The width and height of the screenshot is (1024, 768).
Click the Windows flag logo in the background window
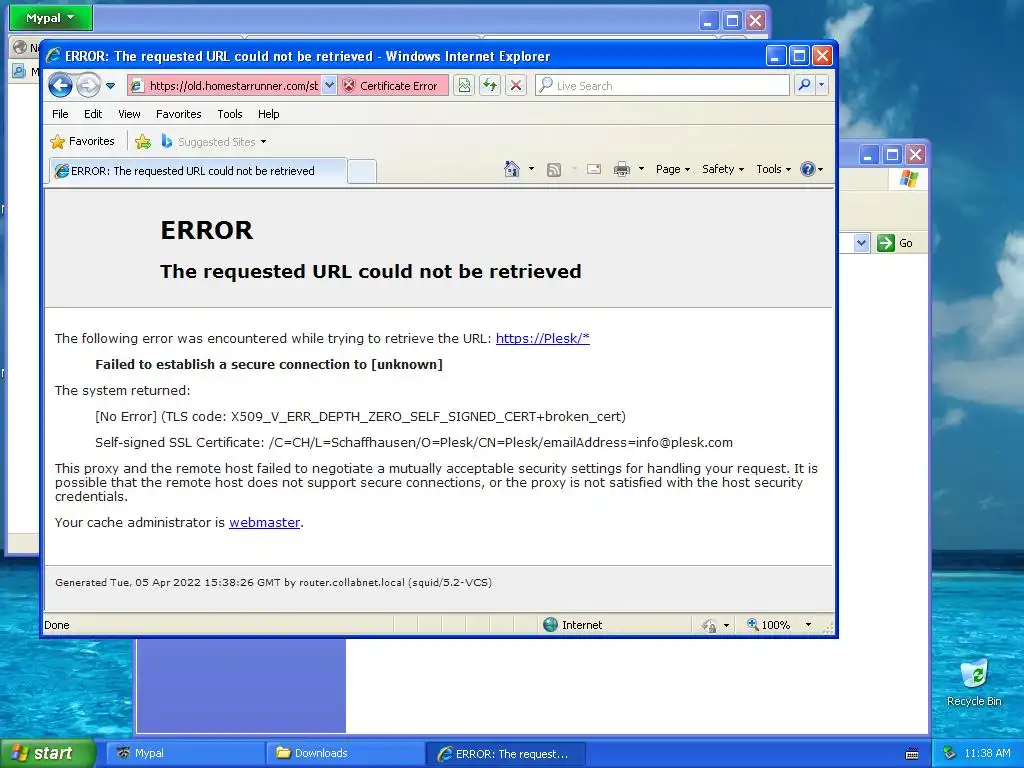coord(908,179)
